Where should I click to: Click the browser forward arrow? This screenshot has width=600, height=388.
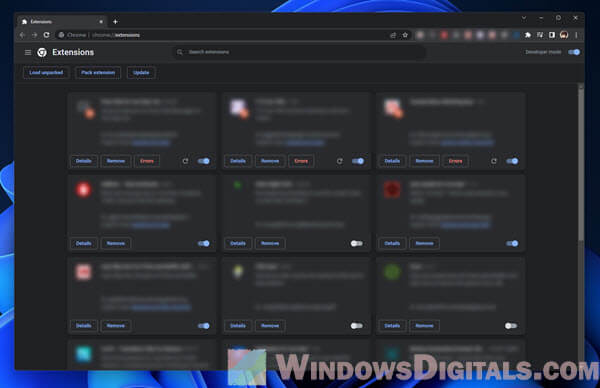click(x=34, y=35)
